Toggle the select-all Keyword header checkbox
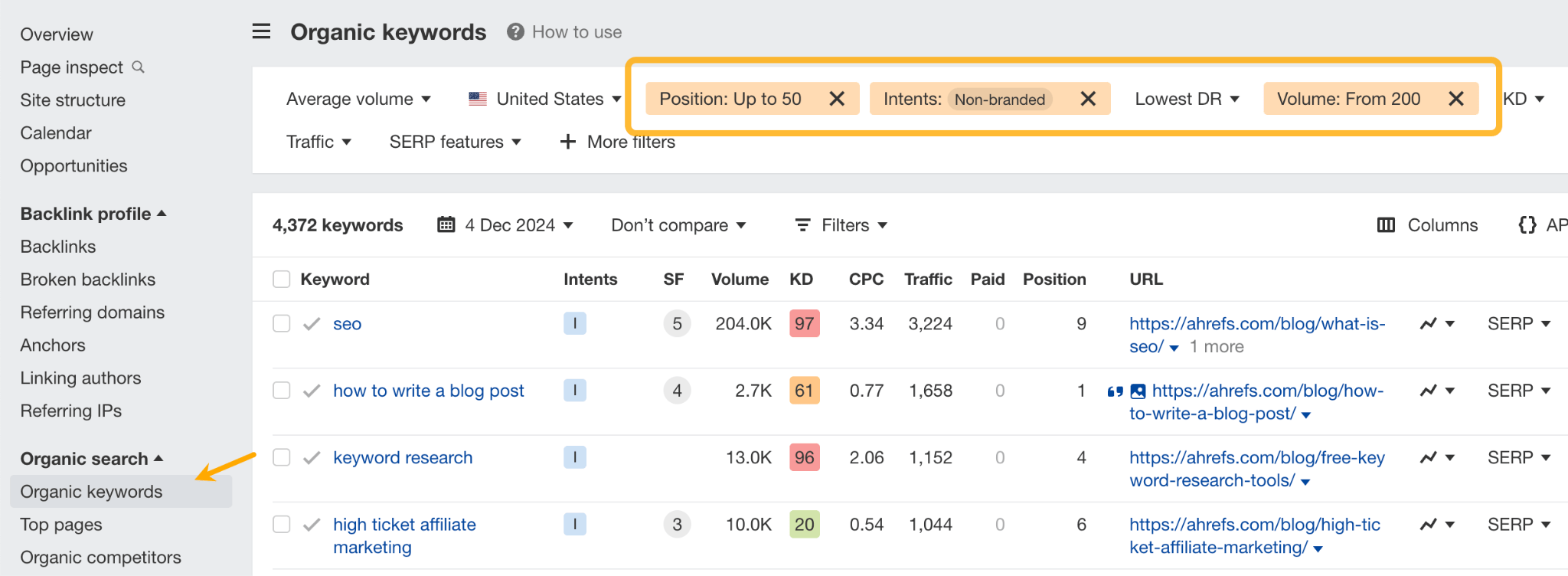 coord(282,280)
